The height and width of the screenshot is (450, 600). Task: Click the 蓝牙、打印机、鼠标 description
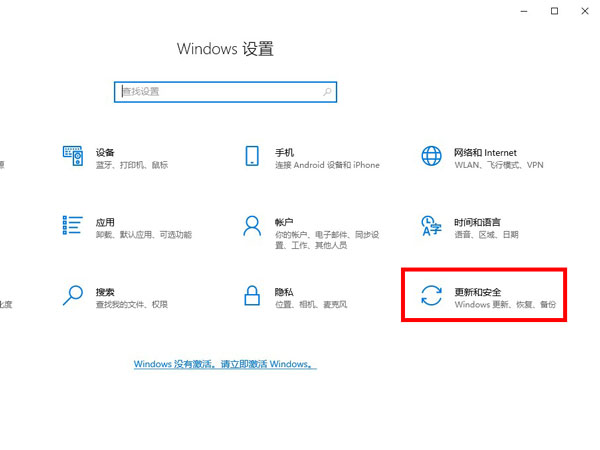(132, 165)
